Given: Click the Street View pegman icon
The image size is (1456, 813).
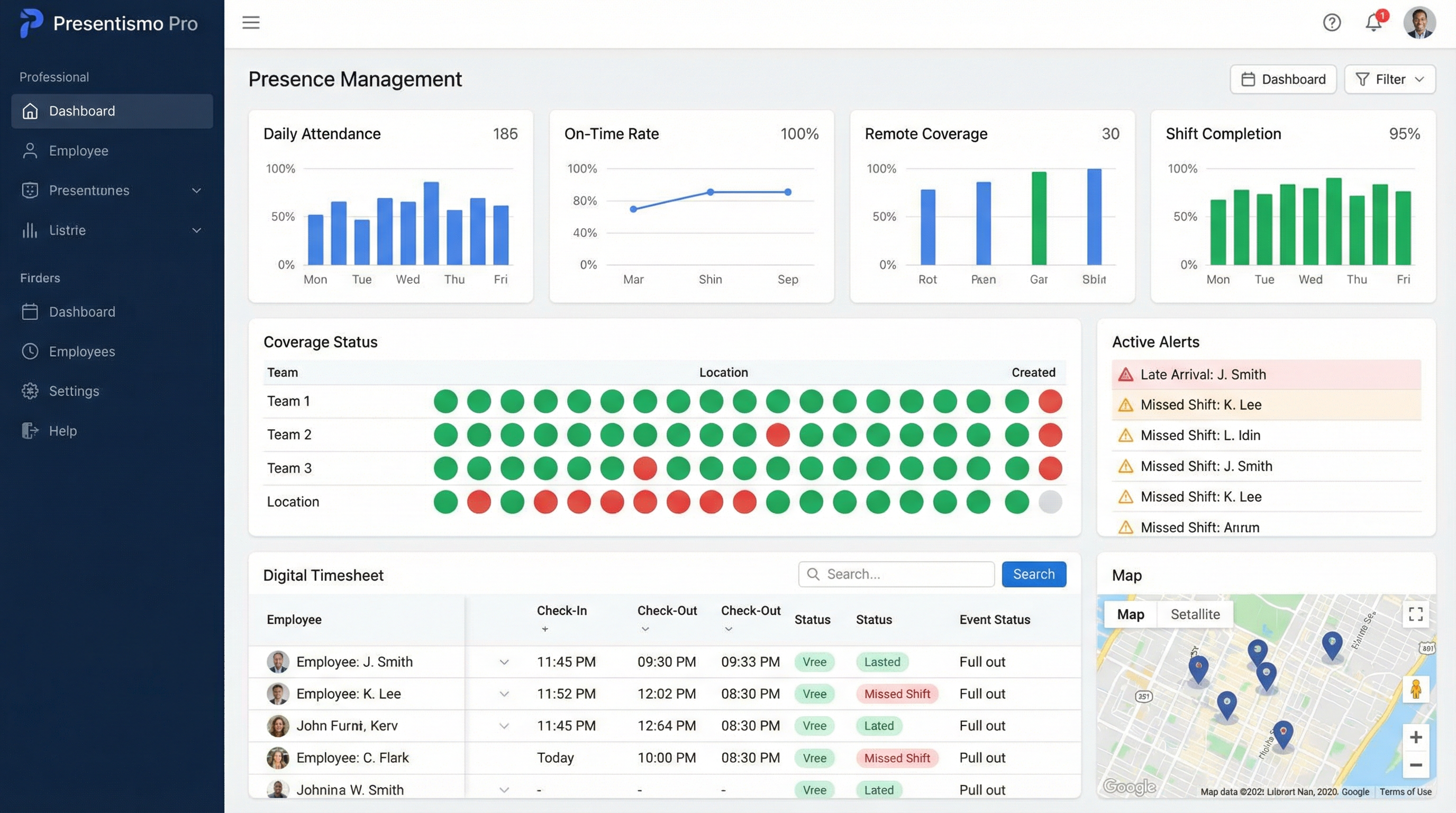Looking at the screenshot, I should point(1415,689).
